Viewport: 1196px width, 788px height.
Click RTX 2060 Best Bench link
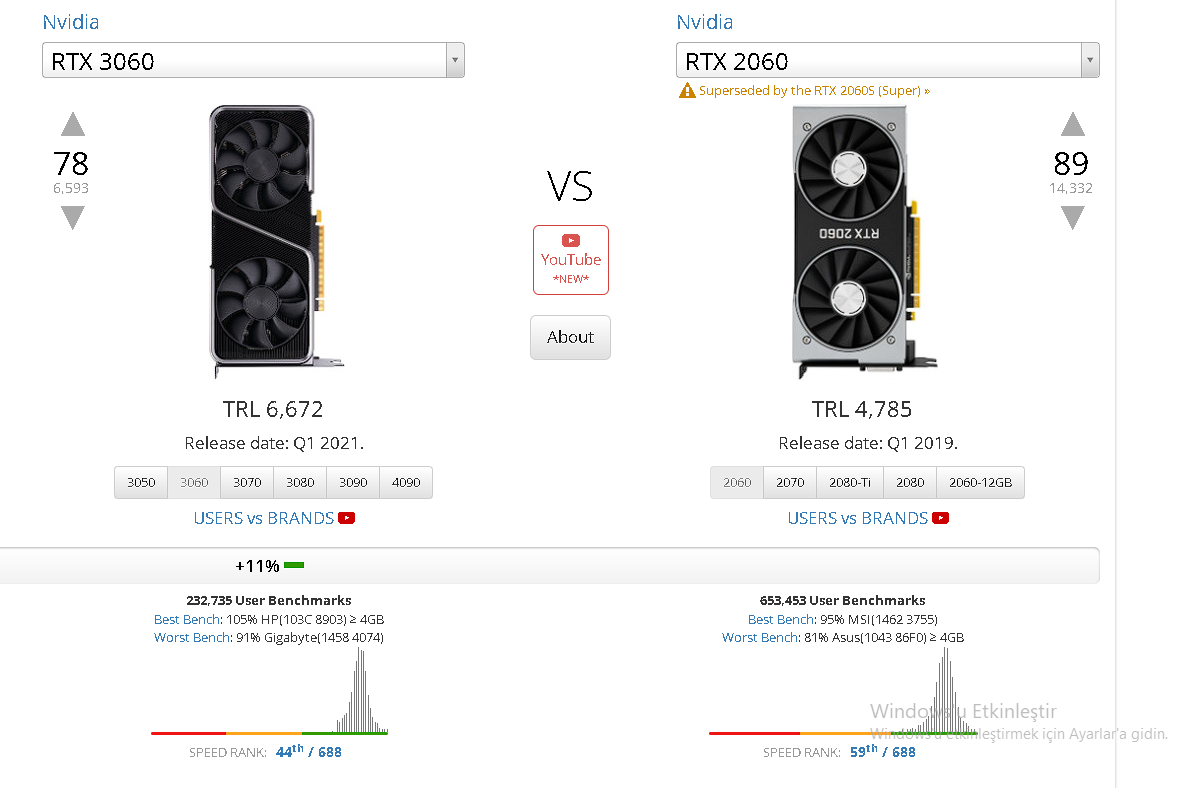coord(781,620)
